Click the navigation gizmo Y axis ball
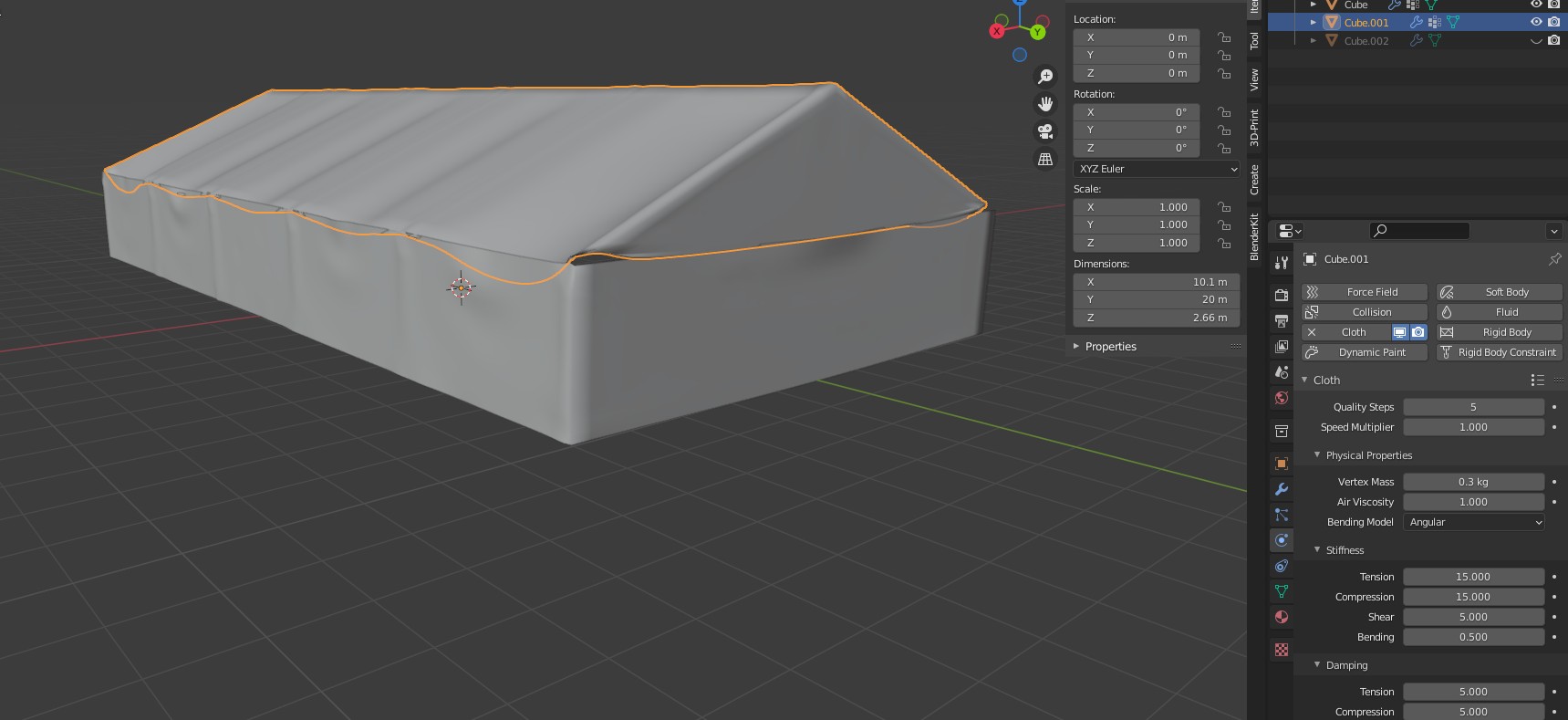This screenshot has width=1568, height=720. (1038, 32)
